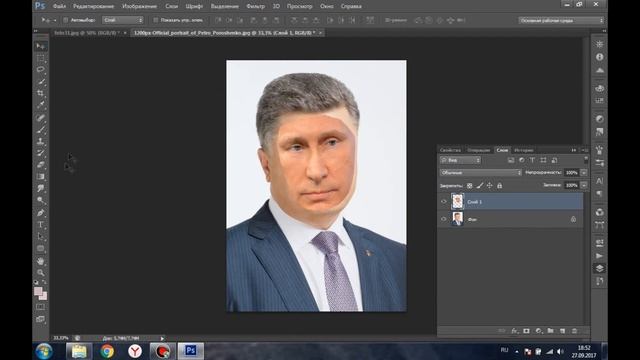Select the Zoom tool

tap(40, 272)
